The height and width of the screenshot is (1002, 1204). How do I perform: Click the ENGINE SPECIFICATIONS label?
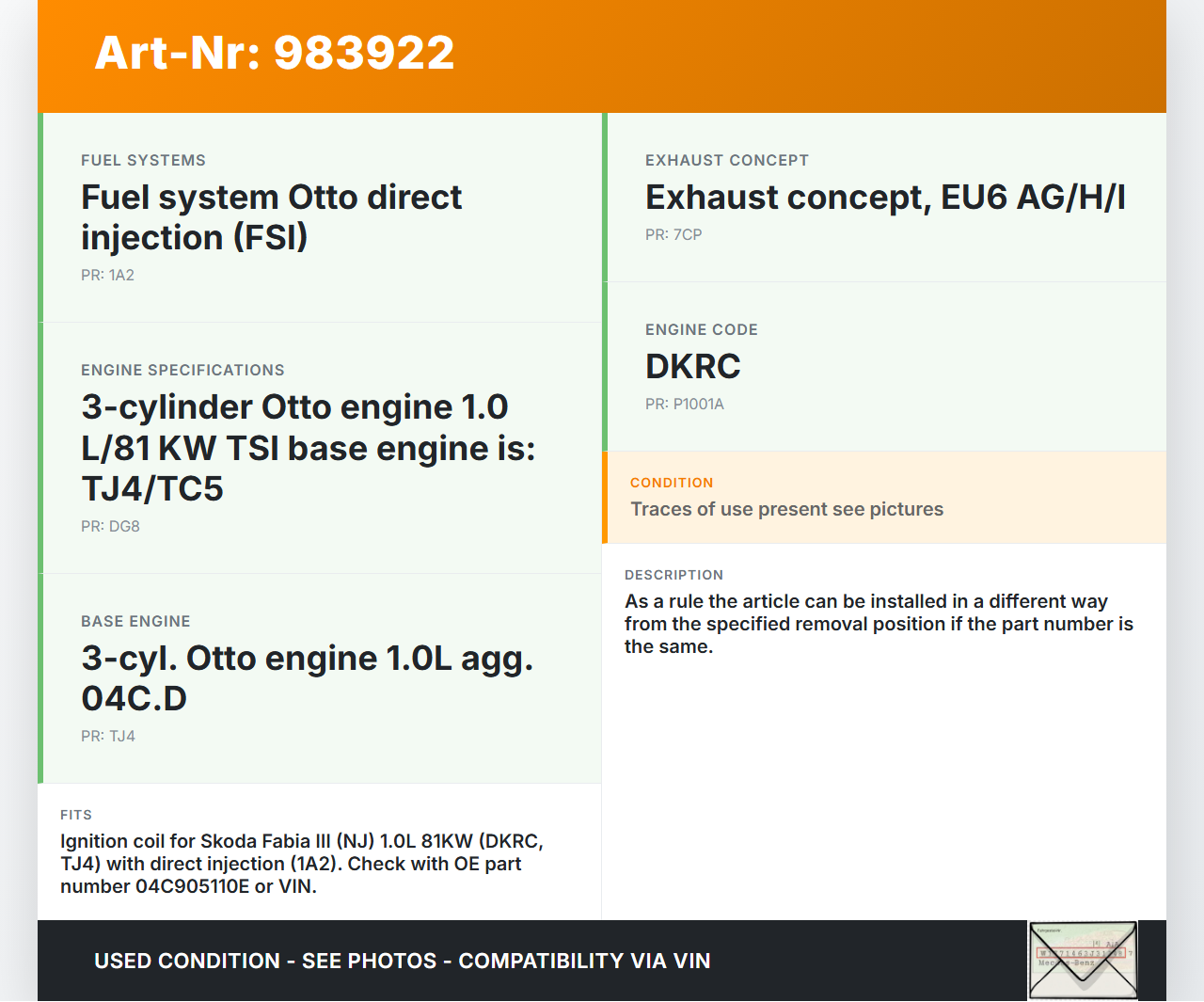tap(182, 371)
